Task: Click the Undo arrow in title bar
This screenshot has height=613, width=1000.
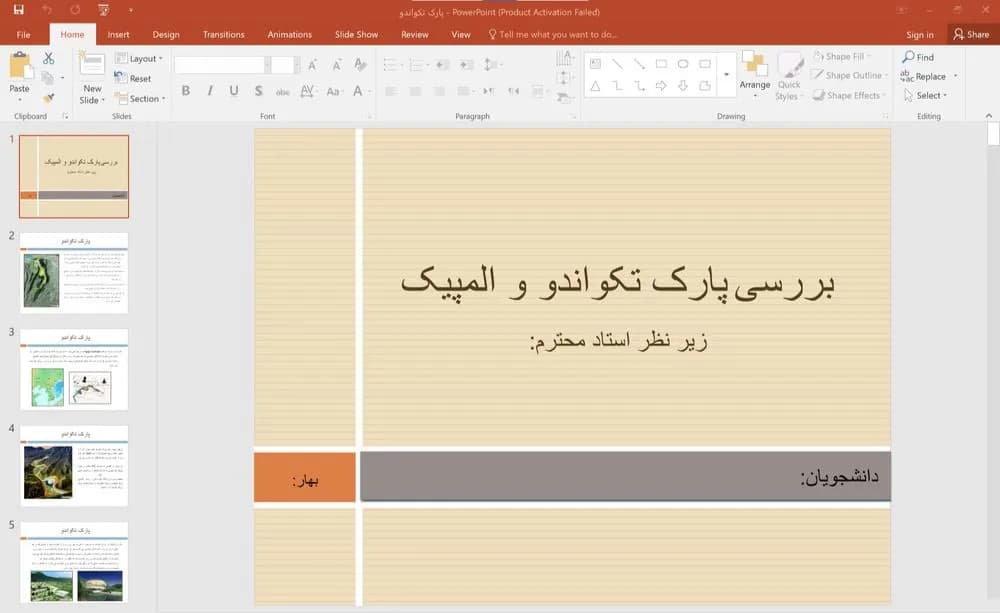Action: click(x=47, y=10)
